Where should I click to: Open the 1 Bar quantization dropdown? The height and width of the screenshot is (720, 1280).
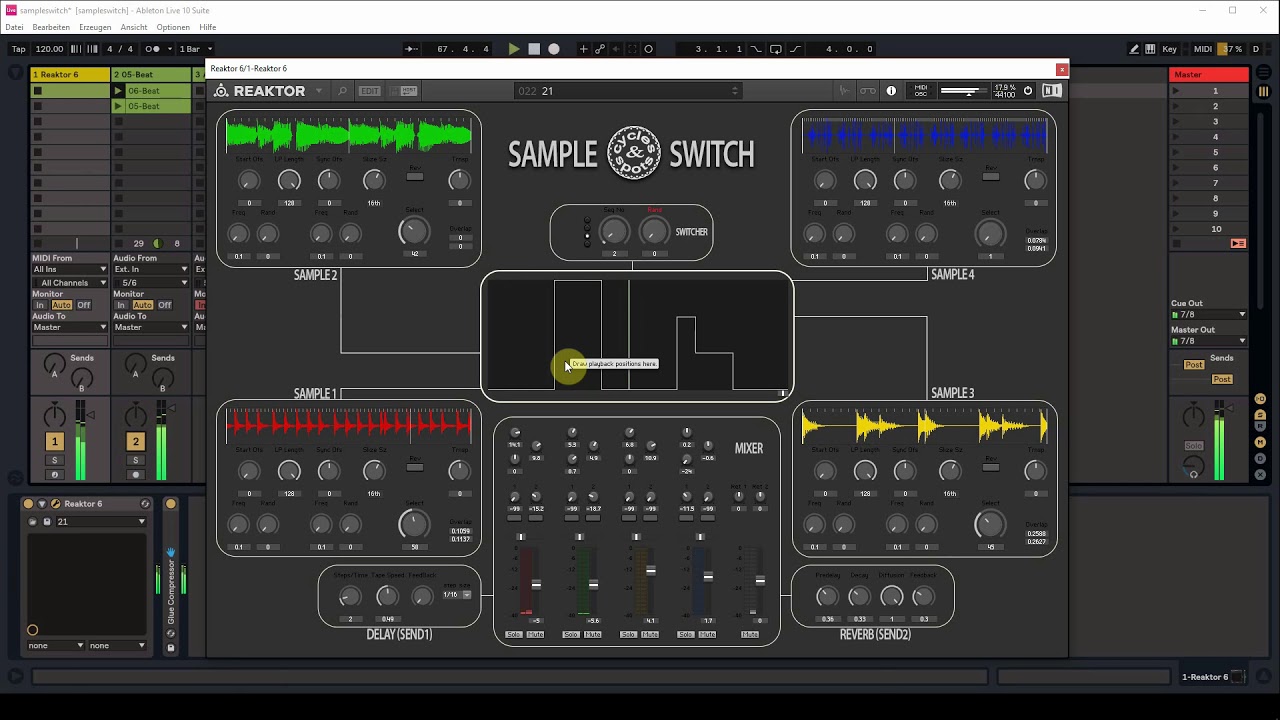(196, 49)
